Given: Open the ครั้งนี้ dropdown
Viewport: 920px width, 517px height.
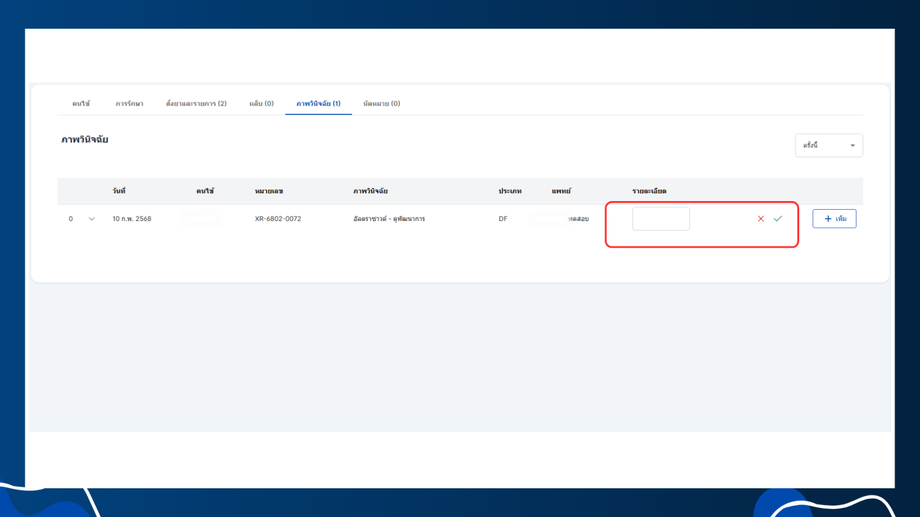Looking at the screenshot, I should tap(828, 145).
